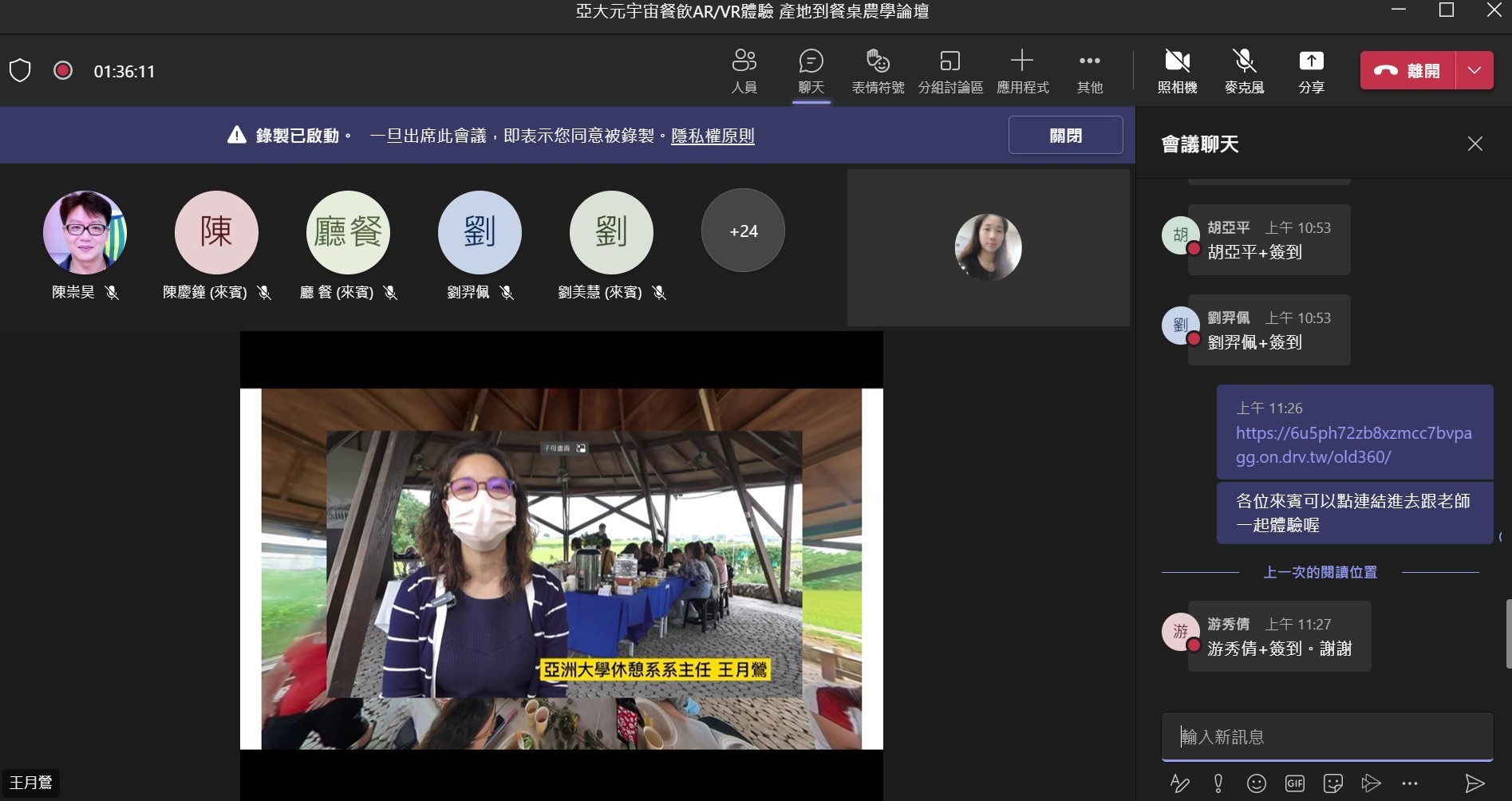The image size is (1512, 801).
Task: Expand the leave options dropdown arrow
Action: 1474,70
